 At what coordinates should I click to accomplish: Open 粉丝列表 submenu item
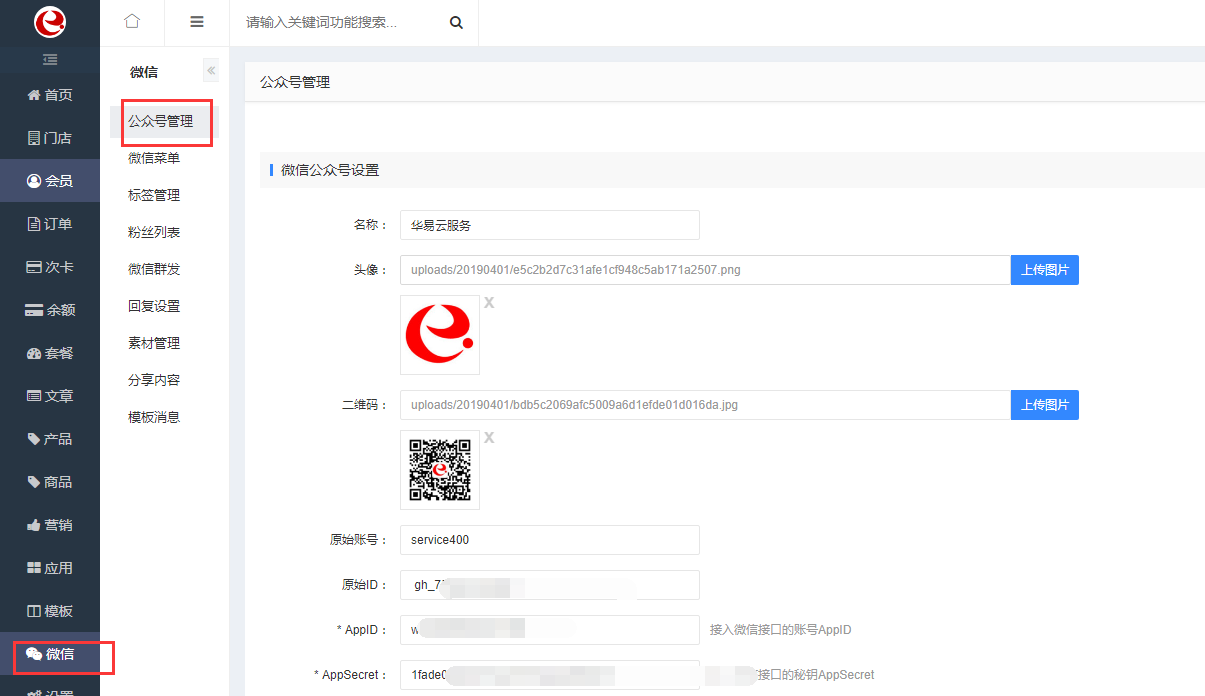coord(154,232)
